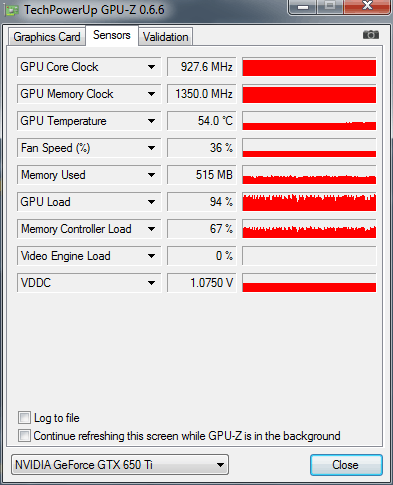Open the GPU Core Clock sensor dropdown
393x485 pixels.
(152, 67)
